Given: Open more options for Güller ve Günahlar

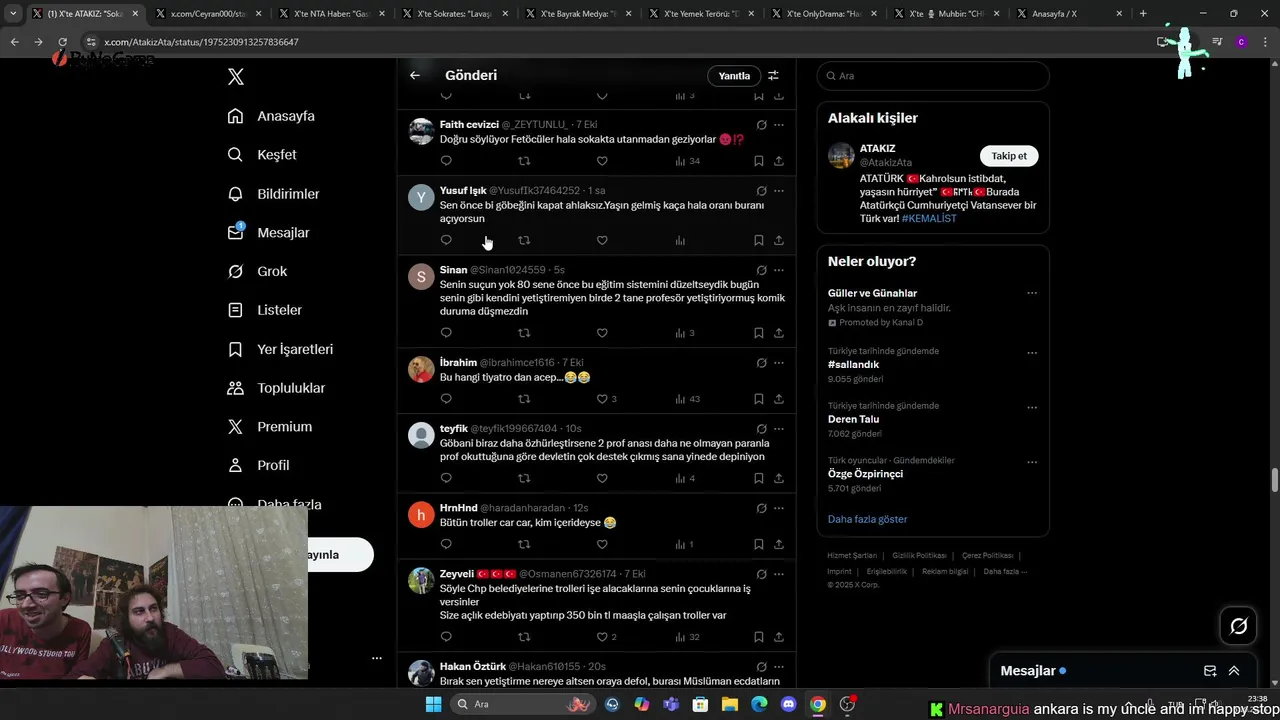Looking at the screenshot, I should 1032,294.
